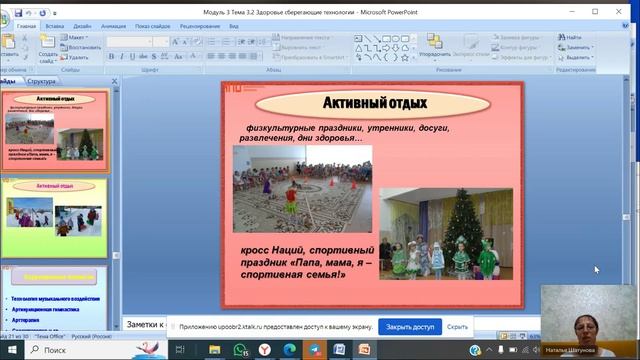Open the font size combo box
640x360 pixels.
pos(161,42)
